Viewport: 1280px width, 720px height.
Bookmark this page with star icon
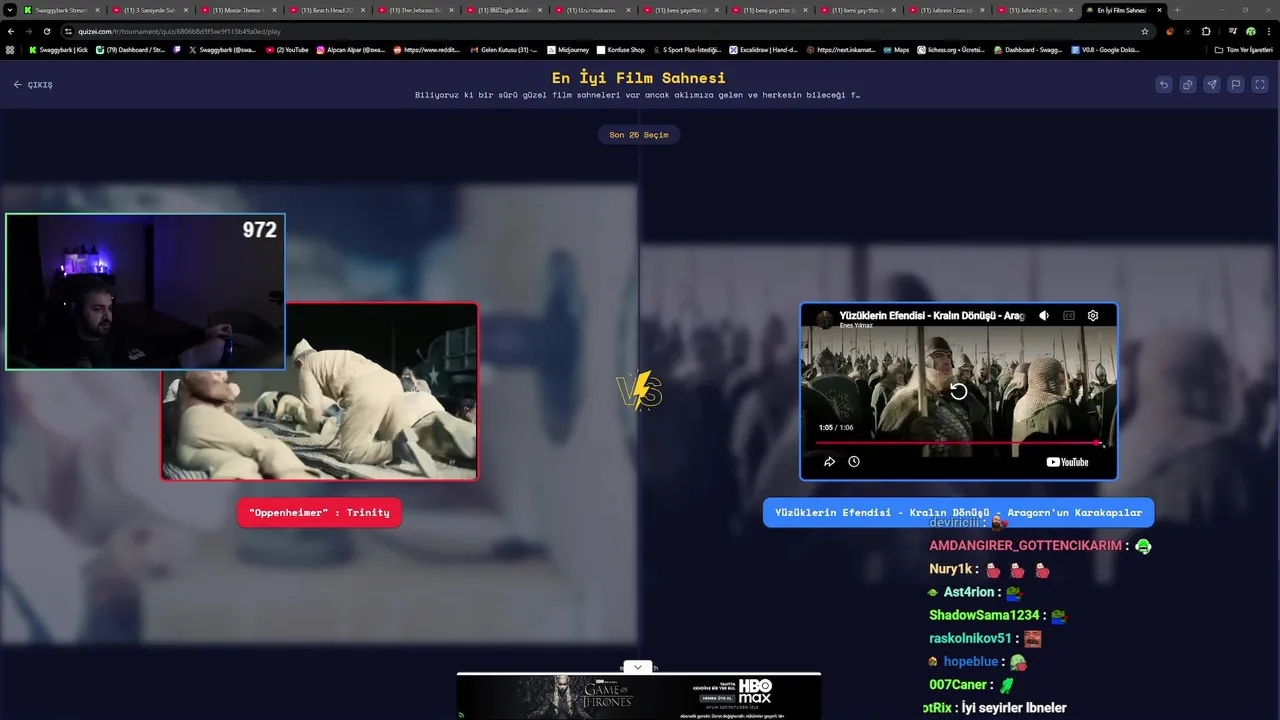click(x=1145, y=31)
